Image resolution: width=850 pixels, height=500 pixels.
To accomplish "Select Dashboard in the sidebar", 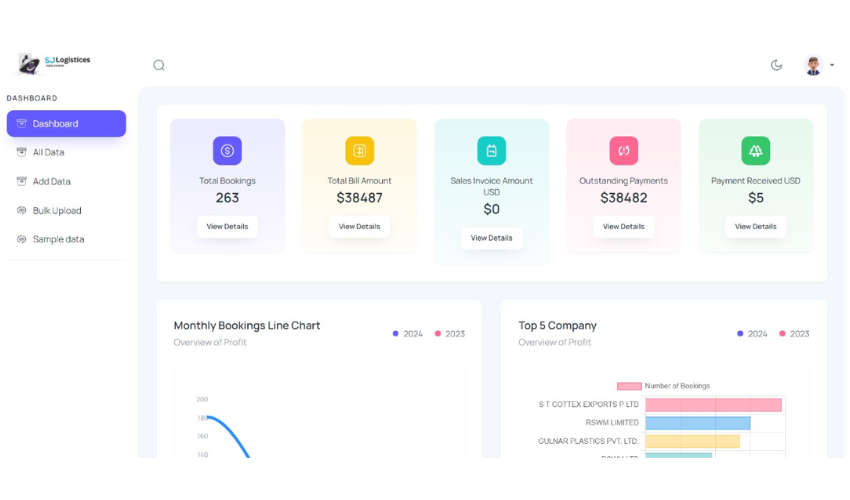I will 66,124.
